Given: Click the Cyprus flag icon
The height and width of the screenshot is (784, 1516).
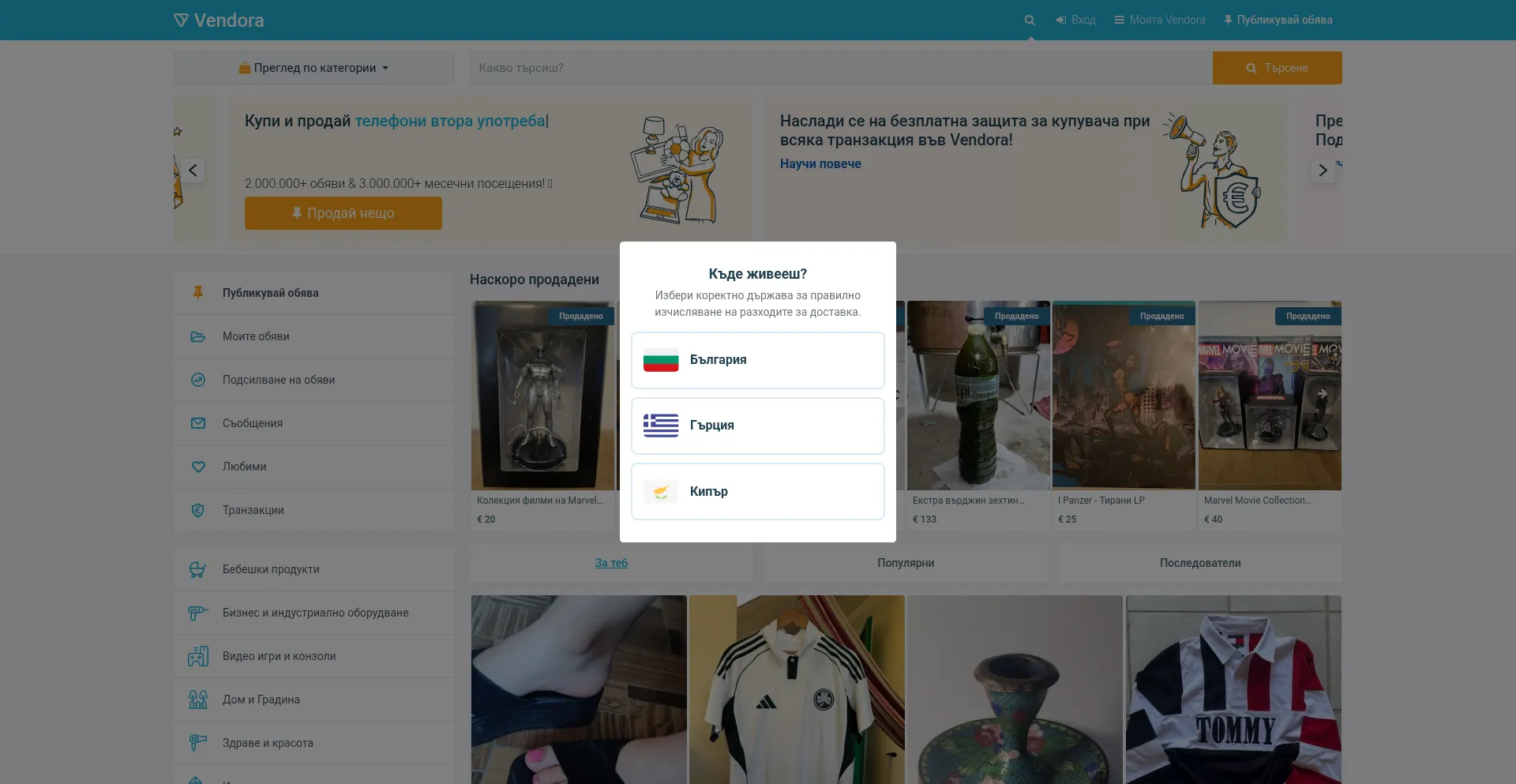Looking at the screenshot, I should tap(661, 491).
